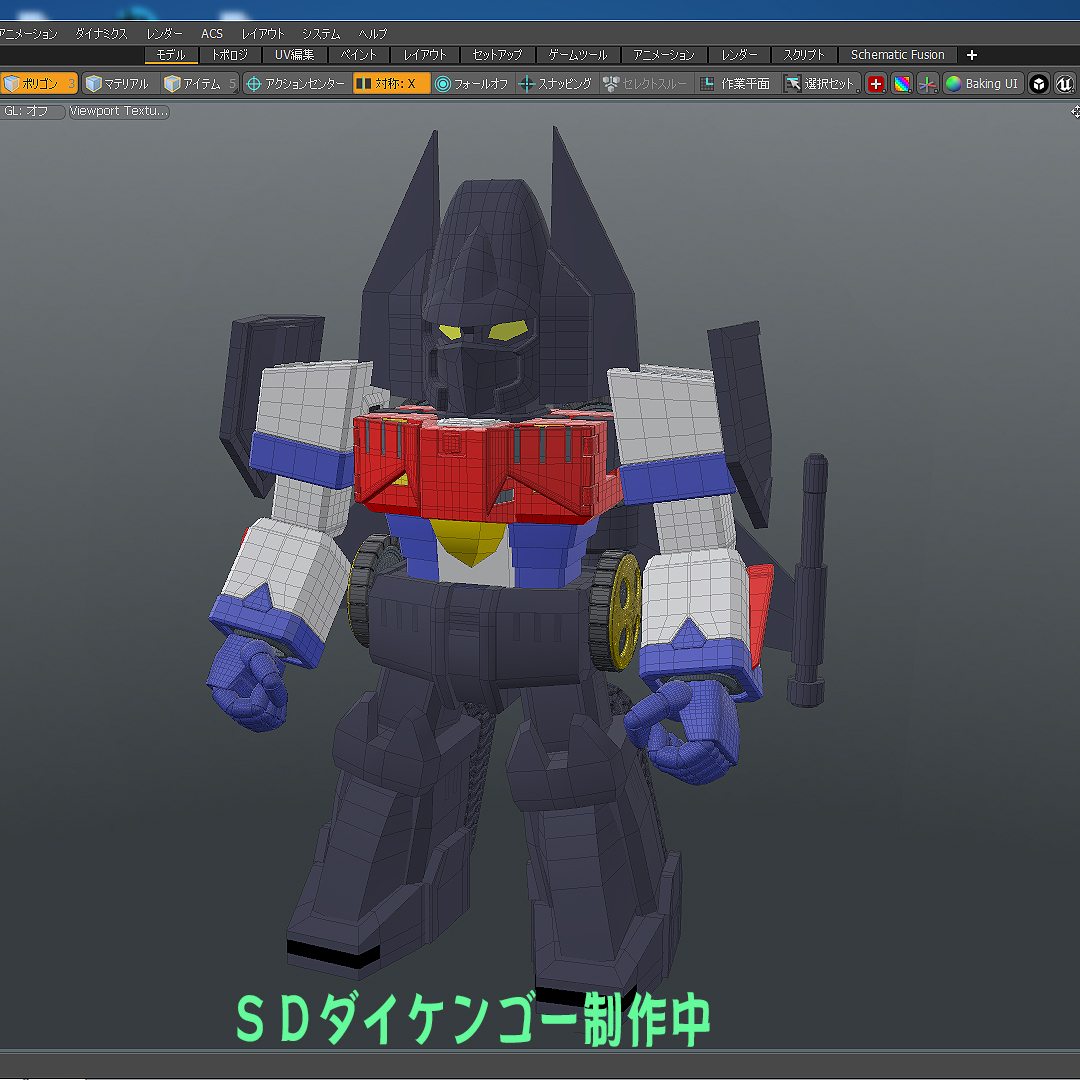Screen dimensions: 1080x1080
Task: Click the colored axis gizmo icon
Action: point(927,84)
